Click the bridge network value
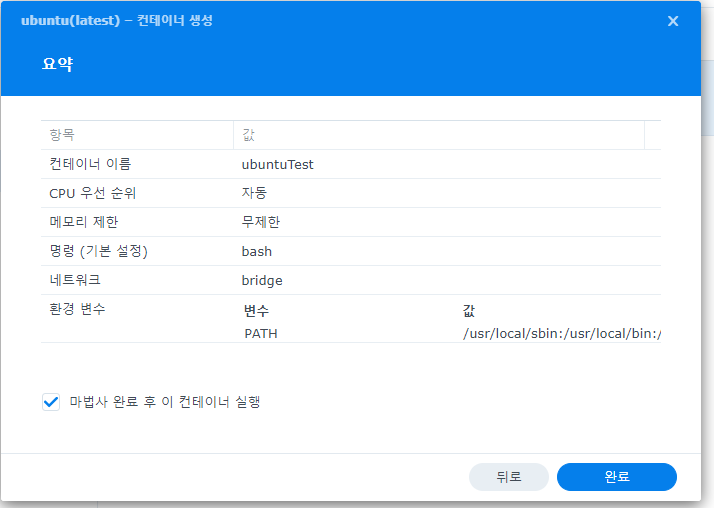 (262, 280)
